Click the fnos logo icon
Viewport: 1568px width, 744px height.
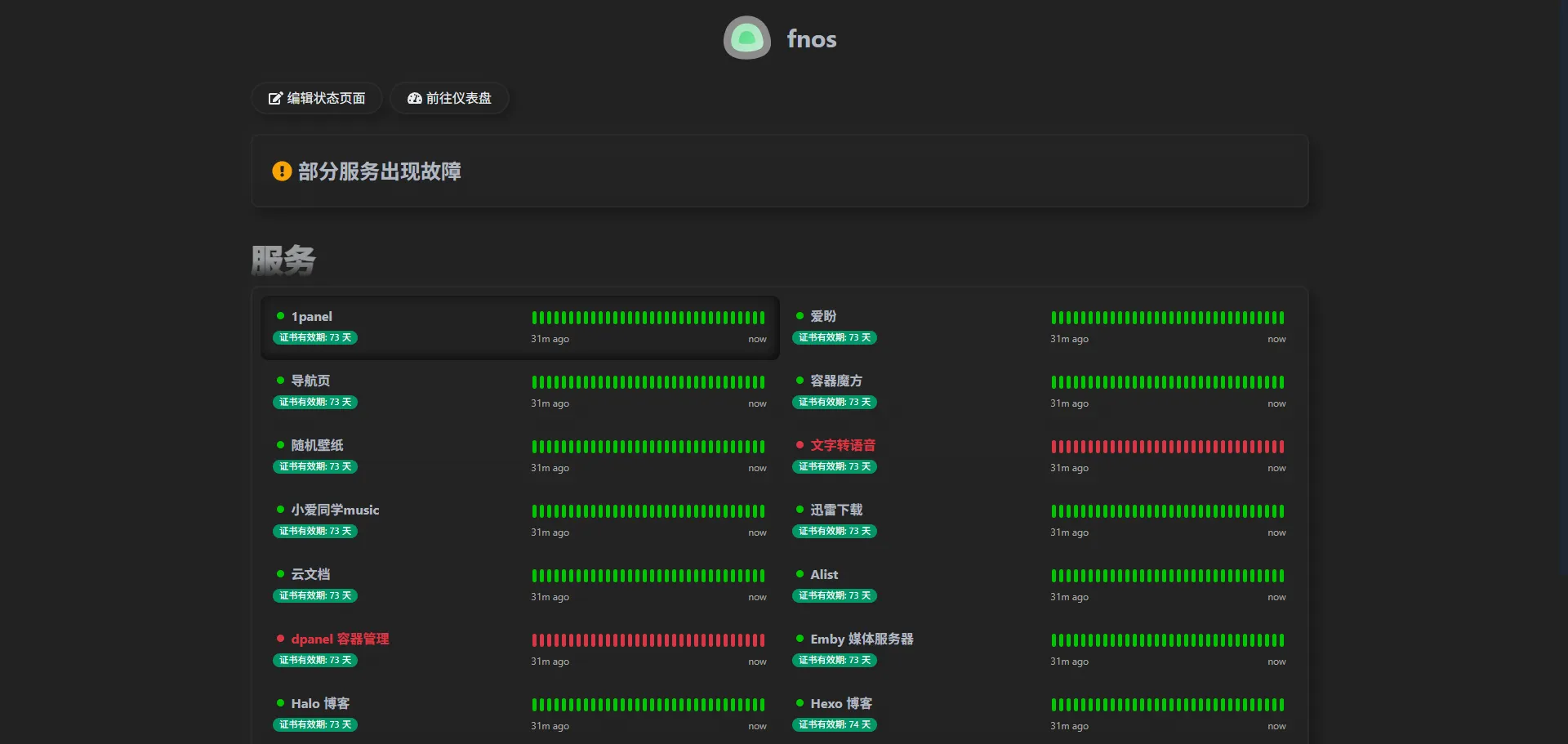tap(746, 38)
